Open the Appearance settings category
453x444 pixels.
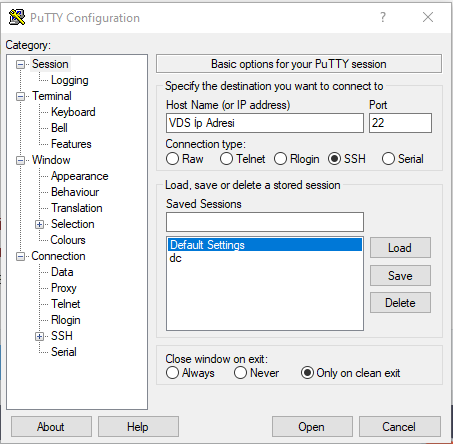[80, 176]
